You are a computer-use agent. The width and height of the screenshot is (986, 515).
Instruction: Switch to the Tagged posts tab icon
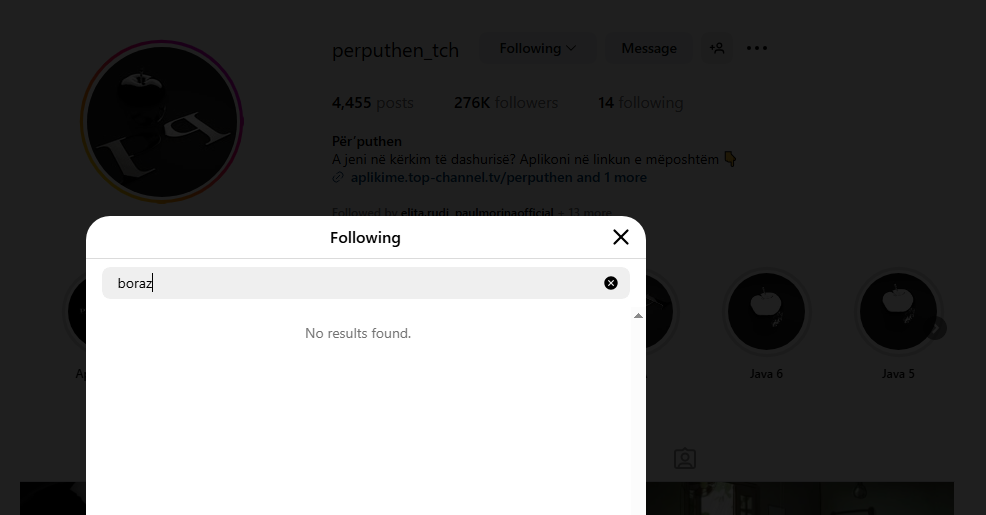click(x=685, y=459)
